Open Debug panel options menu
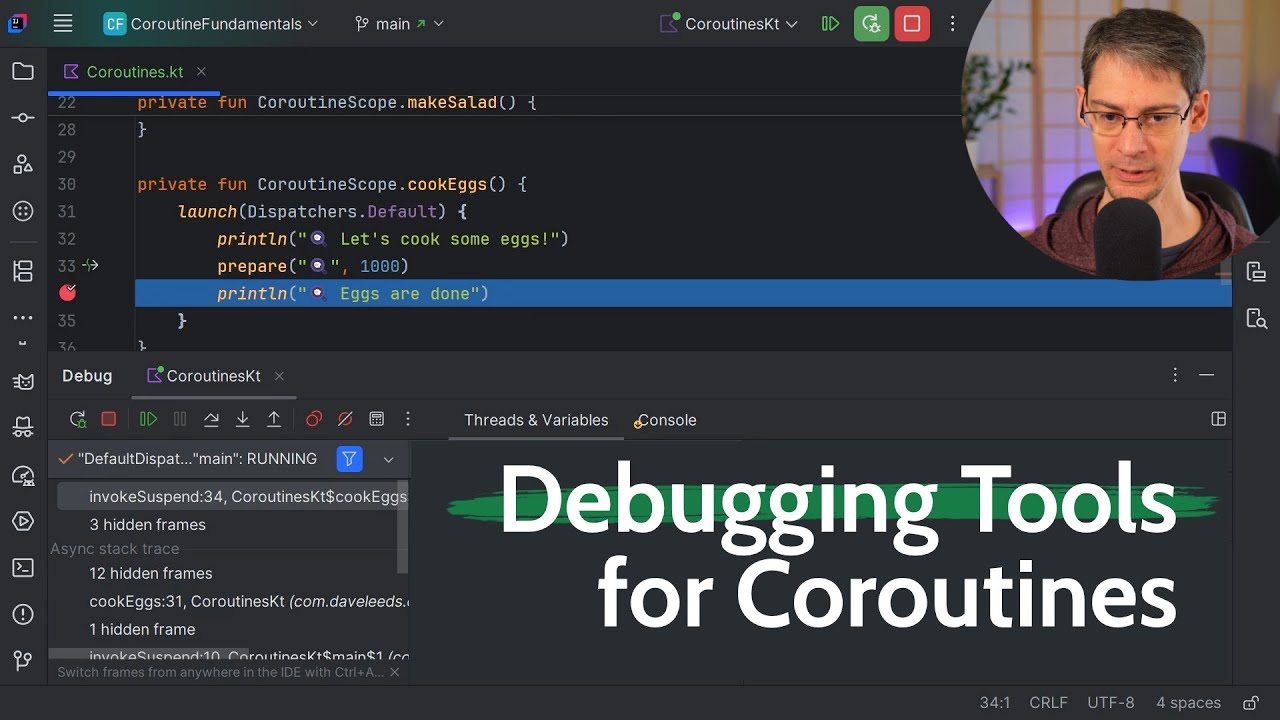This screenshot has width=1280, height=720. tap(1175, 375)
